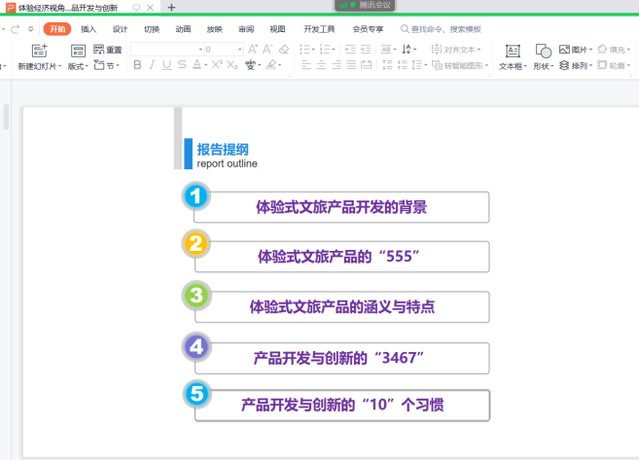
Task: Switch to the Insert (插入) tab
Action: [88, 29]
